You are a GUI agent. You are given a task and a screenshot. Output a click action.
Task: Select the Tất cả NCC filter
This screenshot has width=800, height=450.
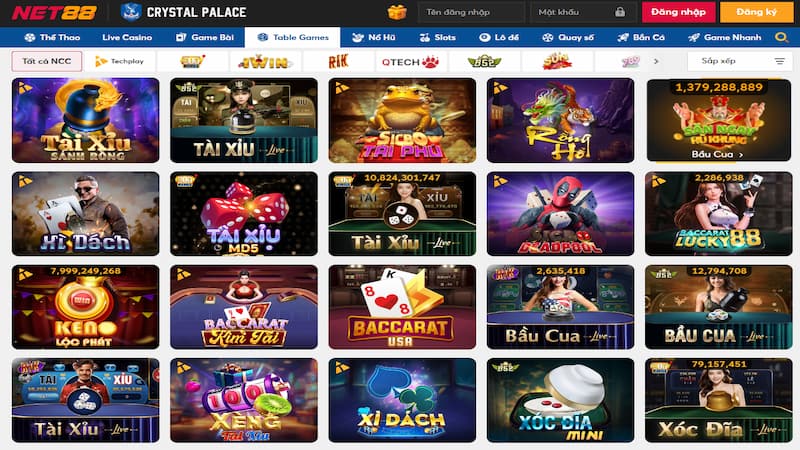click(46, 61)
